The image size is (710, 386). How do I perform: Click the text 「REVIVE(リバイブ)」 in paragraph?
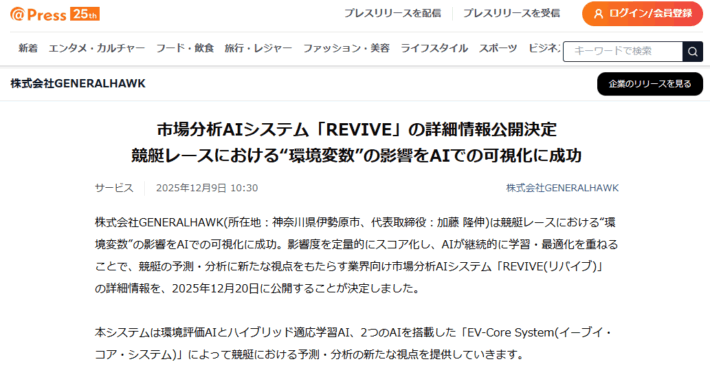click(550, 266)
